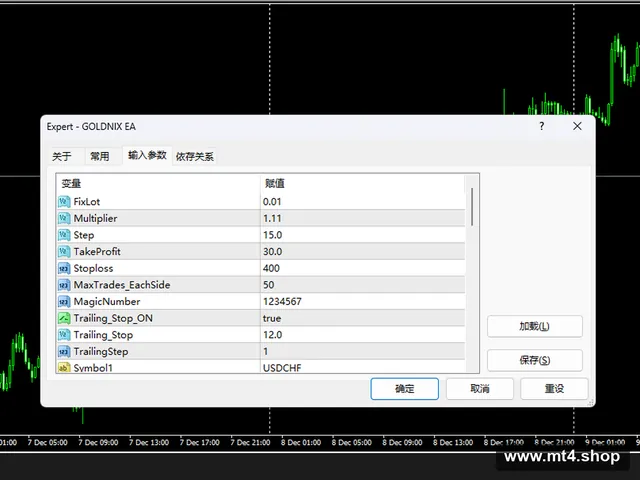Click the 8 Dec 13:00 chart time label
The width and height of the screenshot is (640, 480).
click(453, 442)
